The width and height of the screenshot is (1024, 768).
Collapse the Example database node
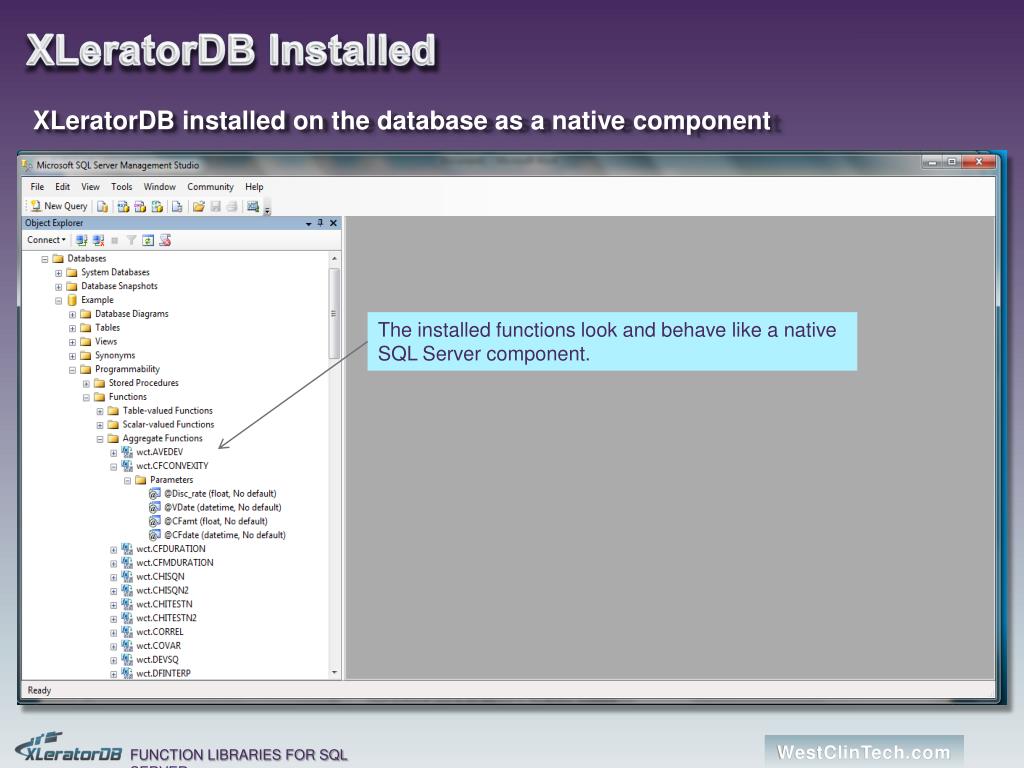58,301
